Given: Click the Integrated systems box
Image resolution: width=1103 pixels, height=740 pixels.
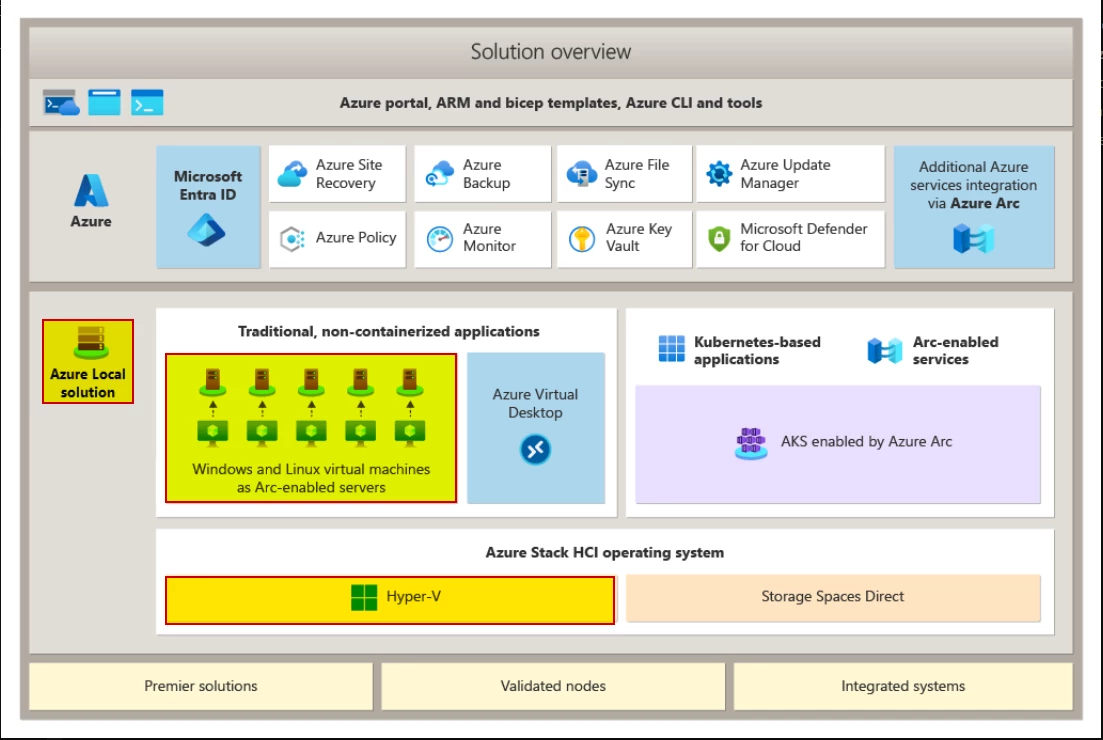Looking at the screenshot, I should pyautogui.click(x=903, y=686).
